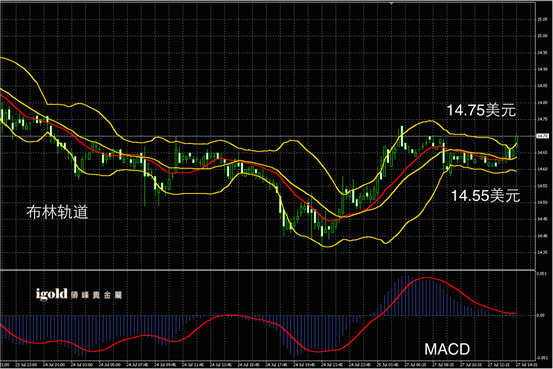Click the 14.35 level on the price axis
The height and width of the screenshot is (369, 553).
point(542,253)
